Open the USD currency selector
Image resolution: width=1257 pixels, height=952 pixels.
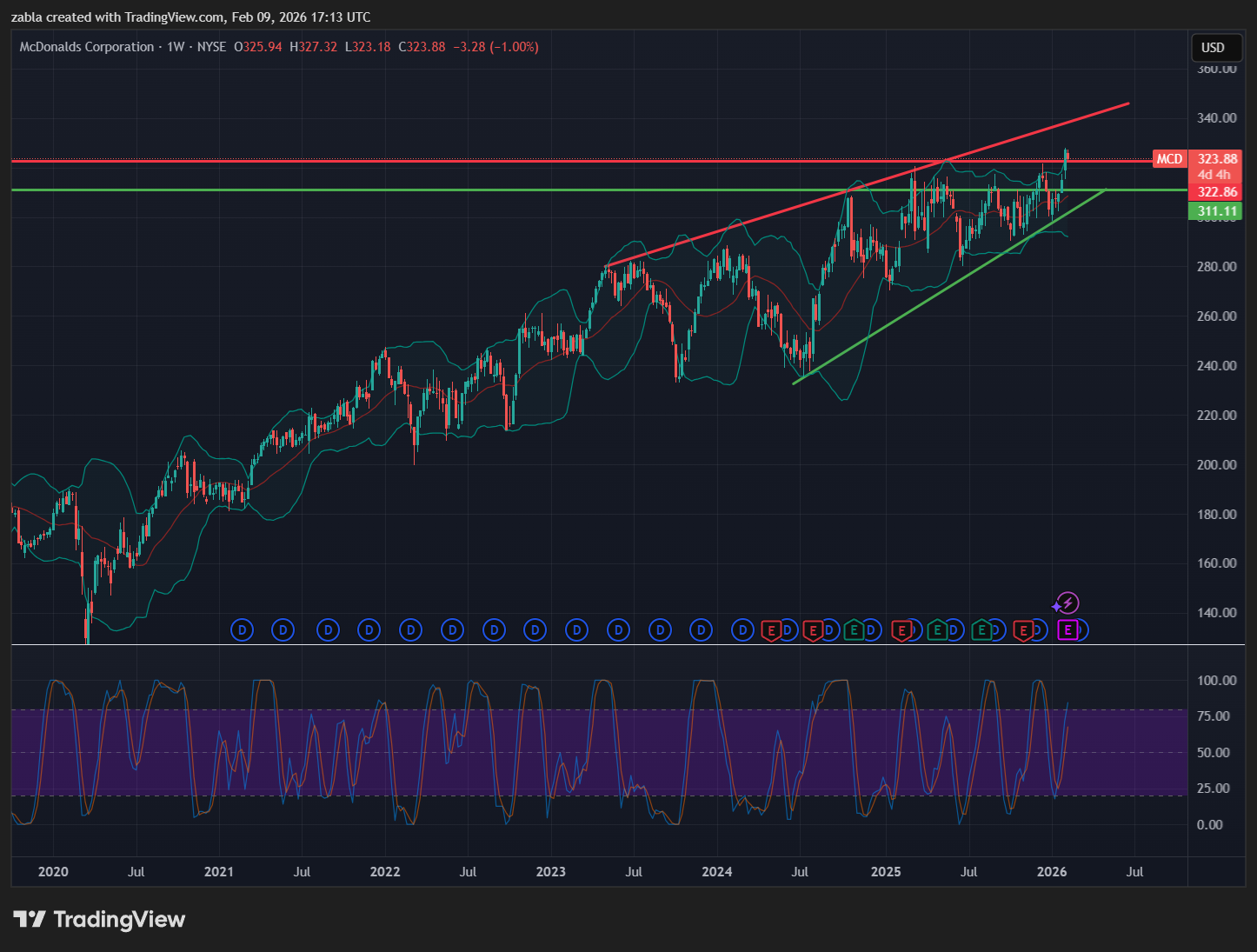[x=1213, y=48]
